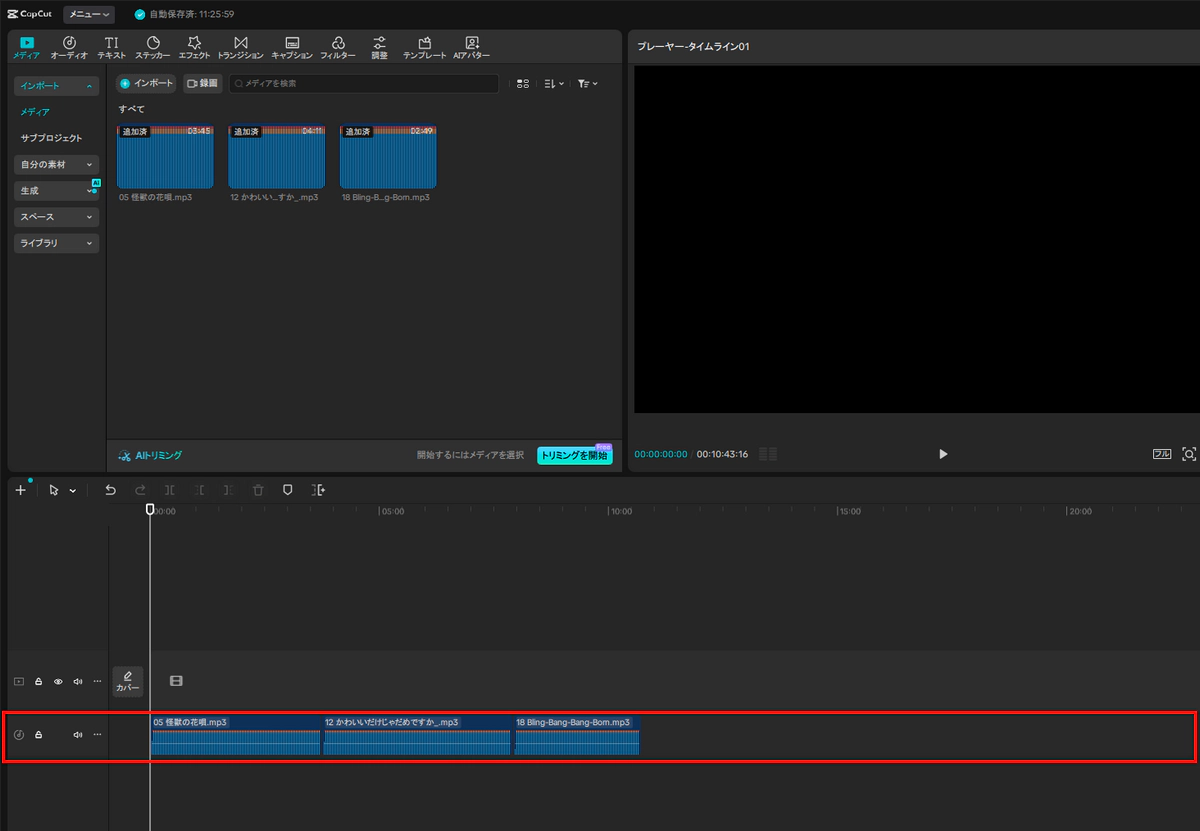Click the 録画 record button

203,84
